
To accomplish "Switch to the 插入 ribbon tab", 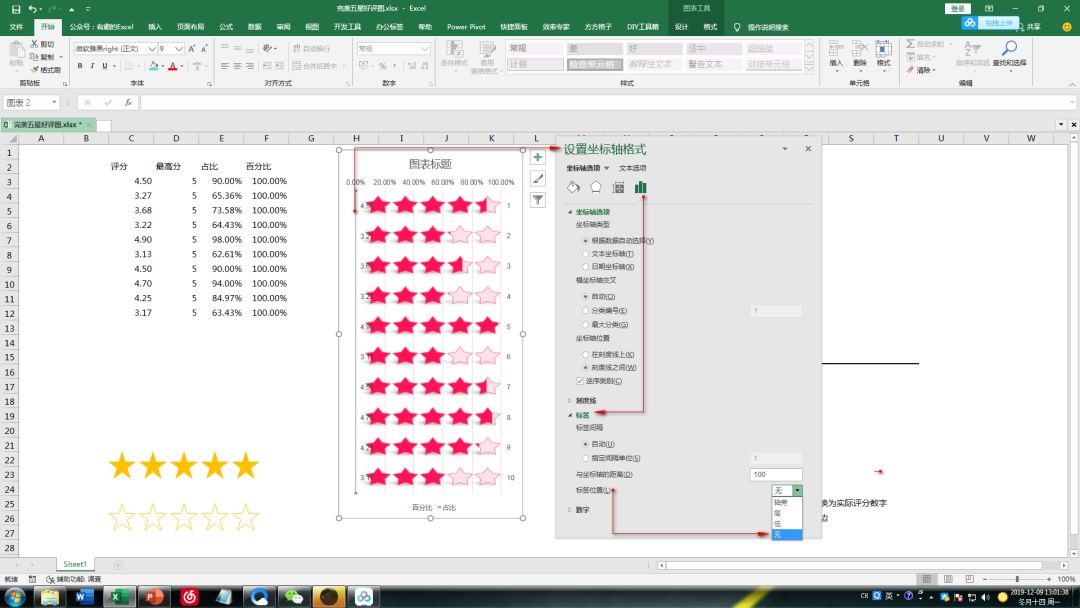I will pos(155,27).
